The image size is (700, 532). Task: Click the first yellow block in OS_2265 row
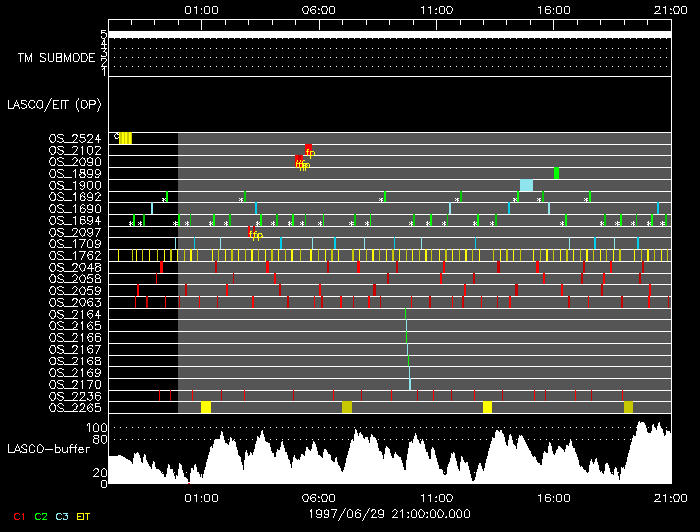(x=206, y=407)
